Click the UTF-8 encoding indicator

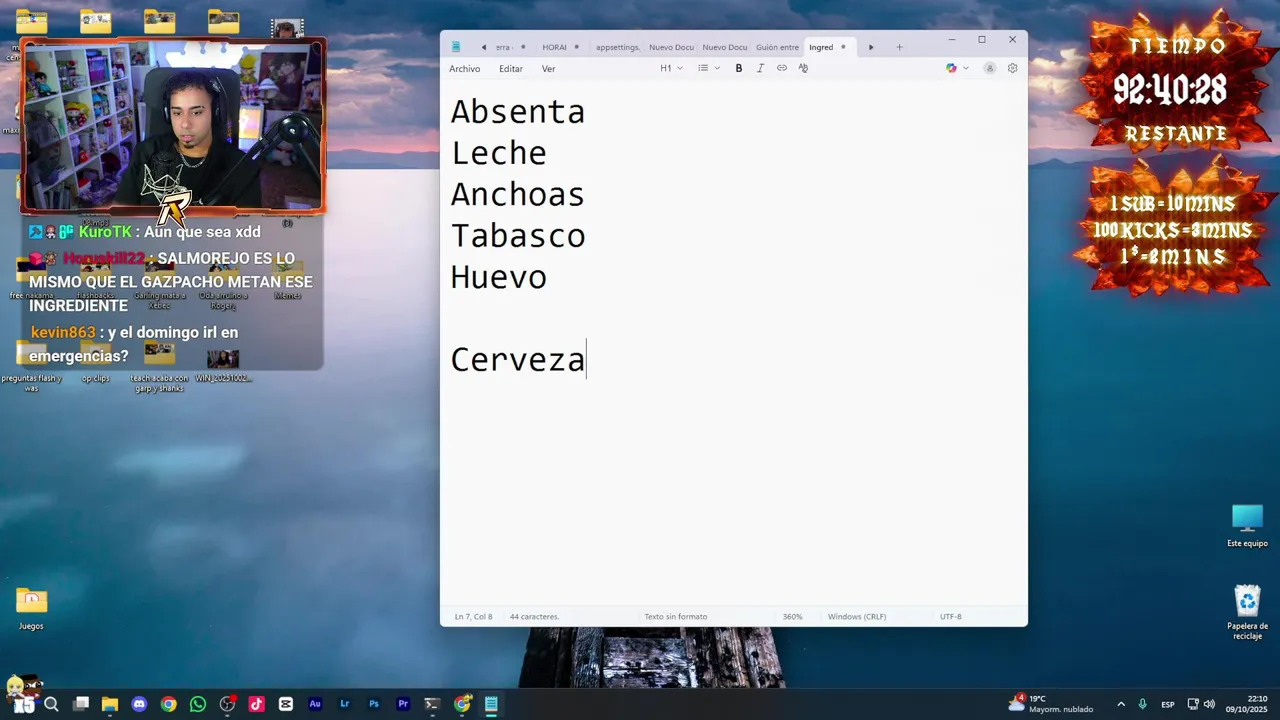coord(951,617)
